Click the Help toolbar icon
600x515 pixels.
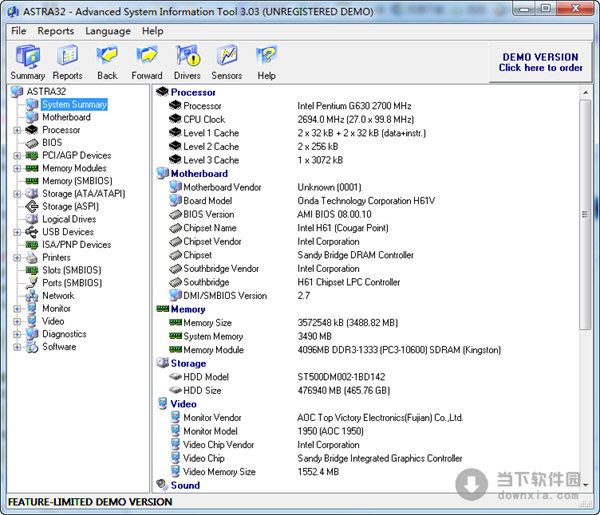pyautogui.click(x=266, y=62)
